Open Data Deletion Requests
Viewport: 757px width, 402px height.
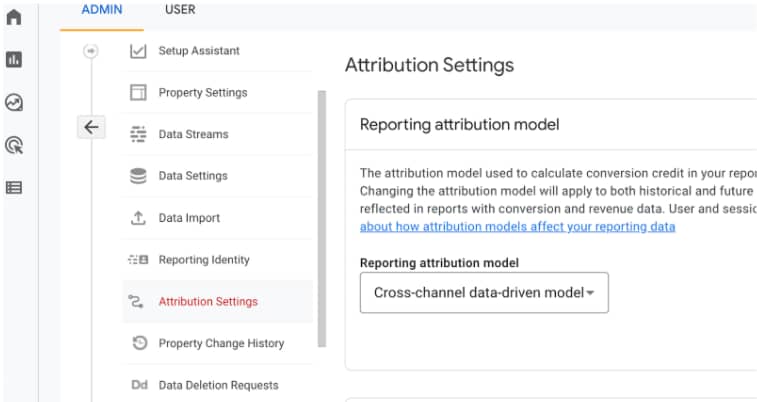(x=218, y=385)
